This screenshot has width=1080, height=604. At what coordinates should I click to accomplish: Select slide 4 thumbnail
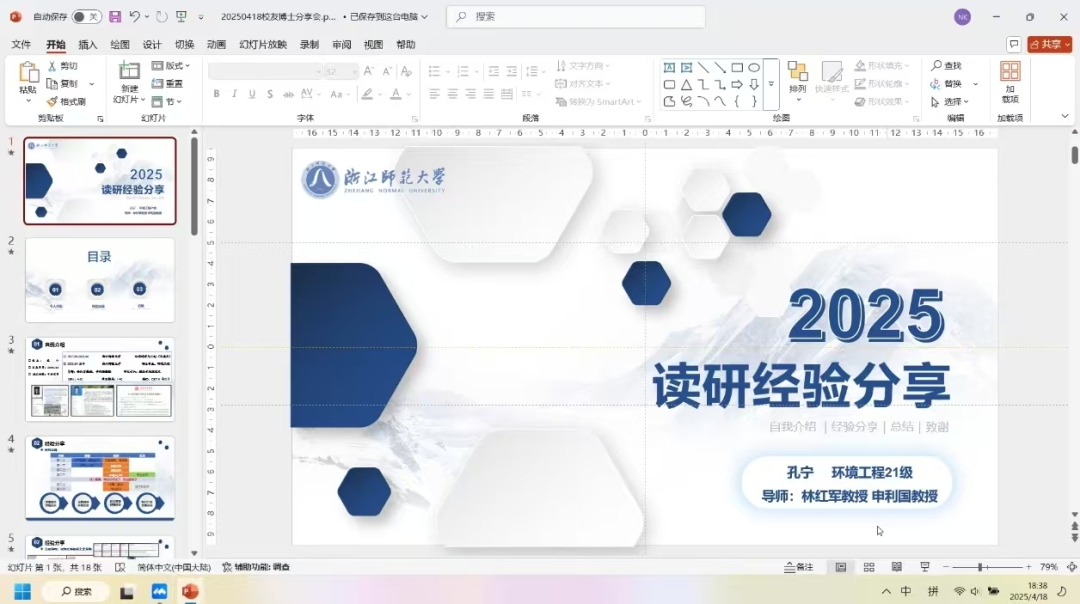pyautogui.click(x=100, y=478)
